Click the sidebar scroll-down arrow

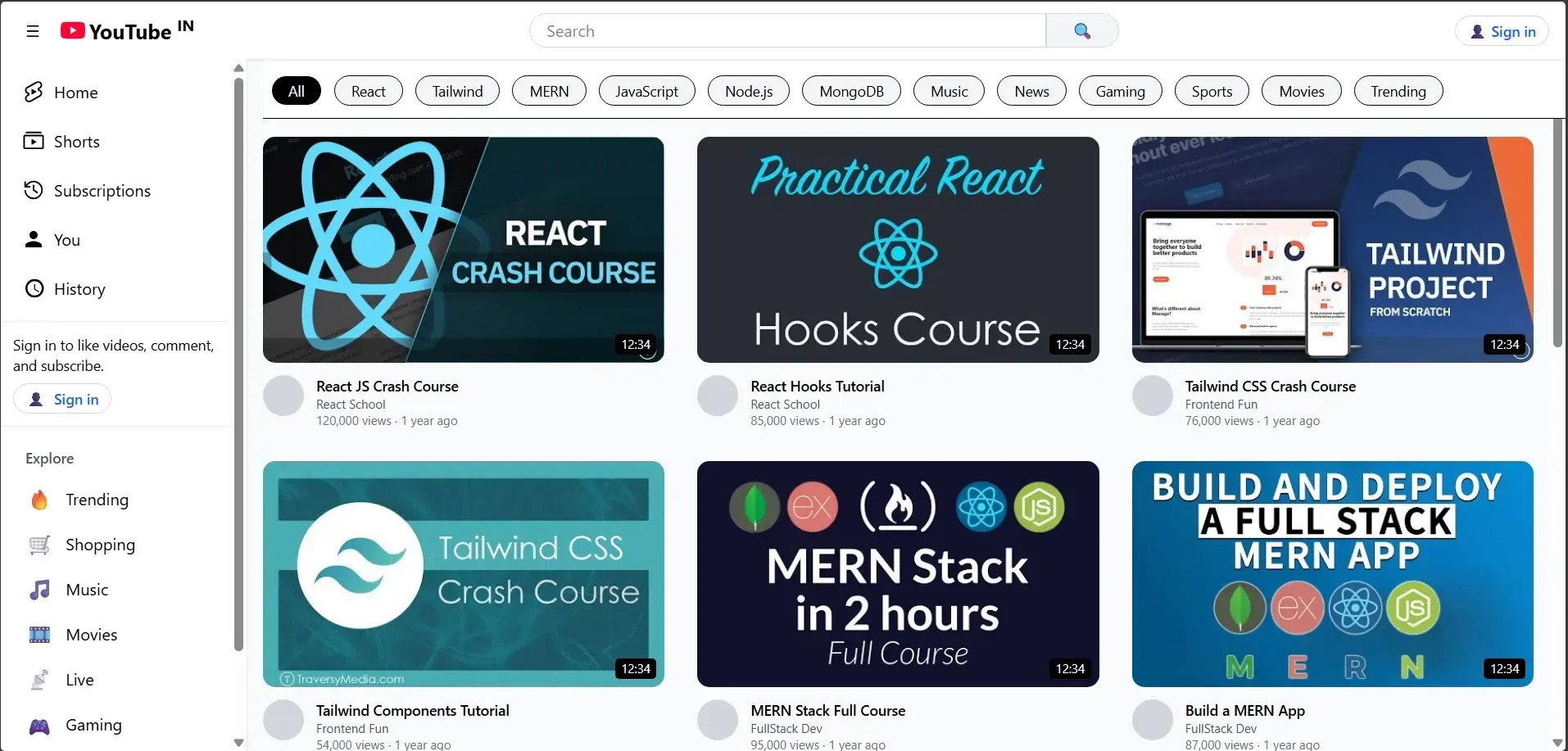click(238, 742)
